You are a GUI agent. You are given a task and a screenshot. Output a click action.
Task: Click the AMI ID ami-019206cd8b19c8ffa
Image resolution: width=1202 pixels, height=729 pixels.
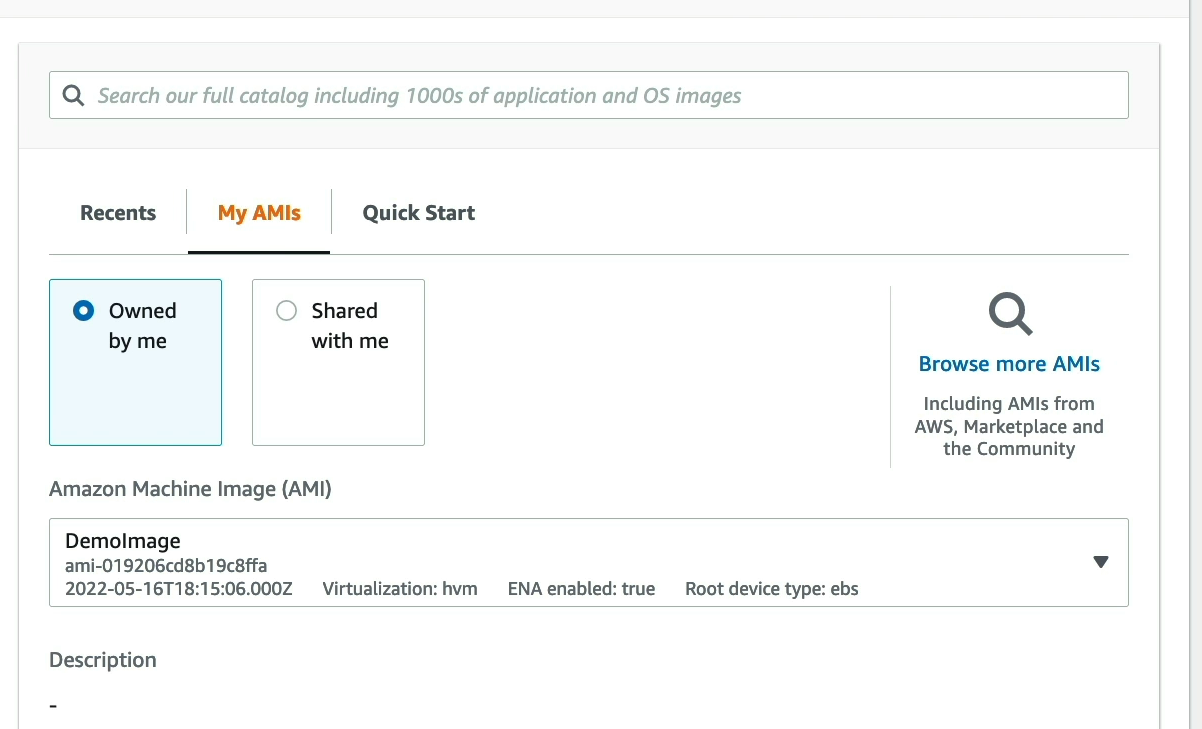[x=166, y=566]
